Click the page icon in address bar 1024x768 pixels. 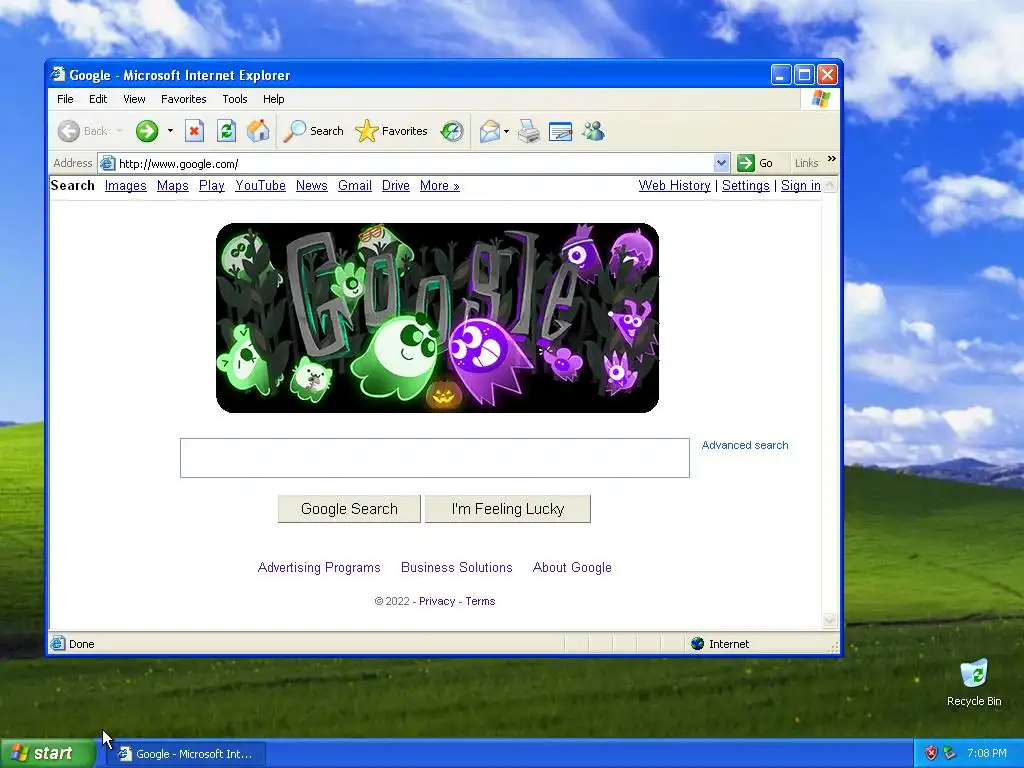coord(108,163)
